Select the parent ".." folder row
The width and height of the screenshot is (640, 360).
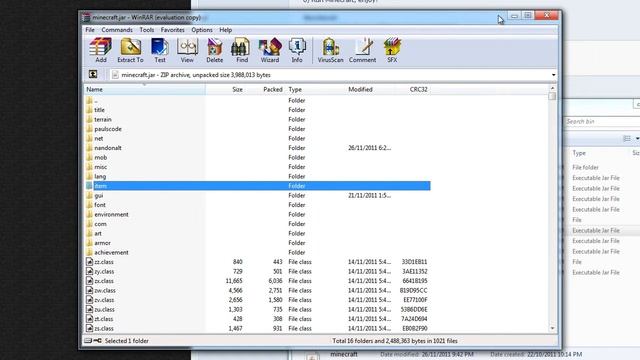258,100
